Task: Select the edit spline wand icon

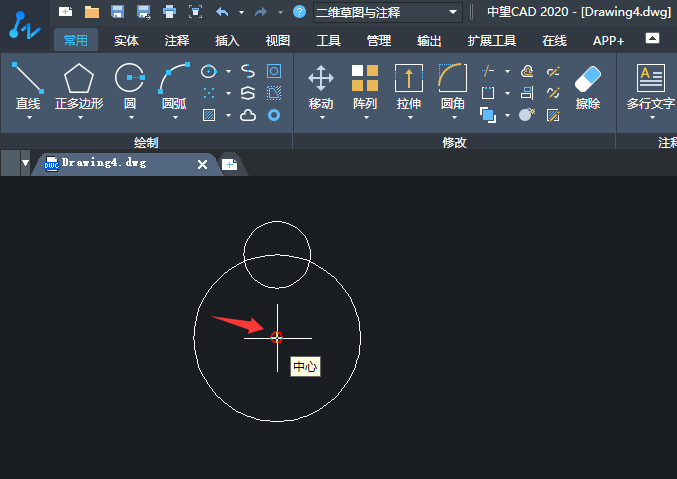Action: point(553,93)
